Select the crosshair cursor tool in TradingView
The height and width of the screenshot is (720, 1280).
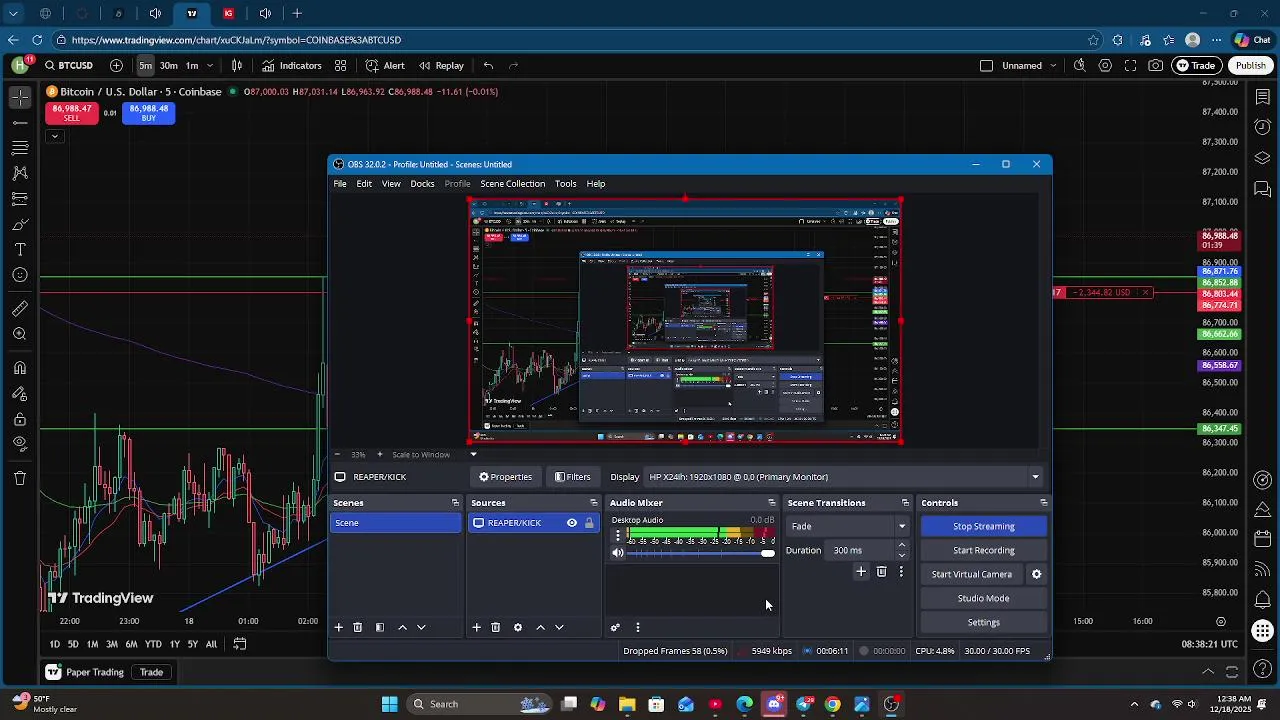click(x=20, y=97)
